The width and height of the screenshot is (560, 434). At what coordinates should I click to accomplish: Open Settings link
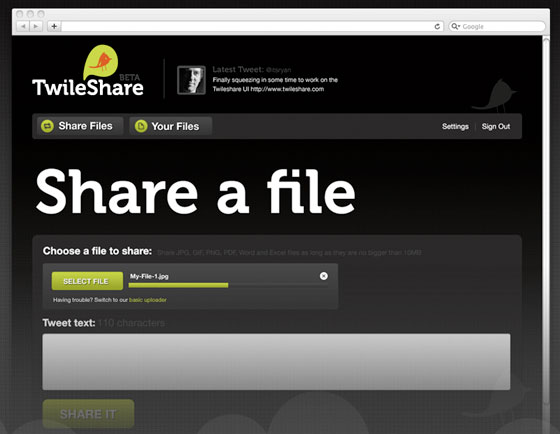tap(455, 126)
